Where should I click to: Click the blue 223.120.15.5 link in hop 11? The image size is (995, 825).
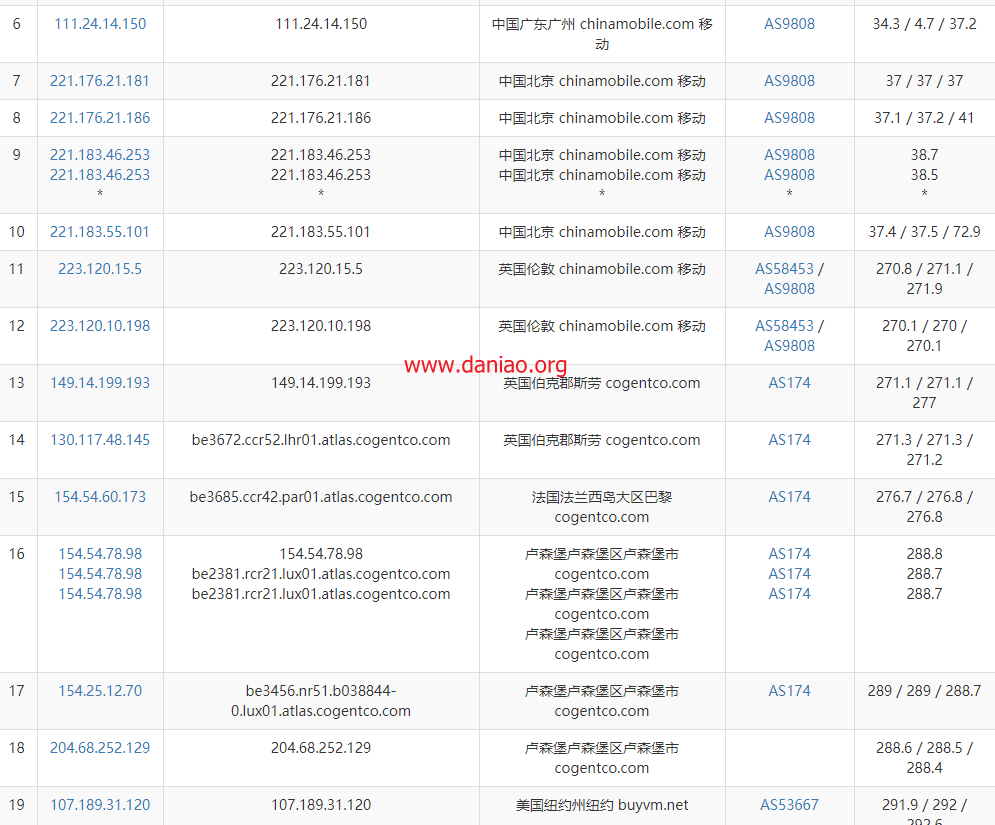tap(100, 269)
